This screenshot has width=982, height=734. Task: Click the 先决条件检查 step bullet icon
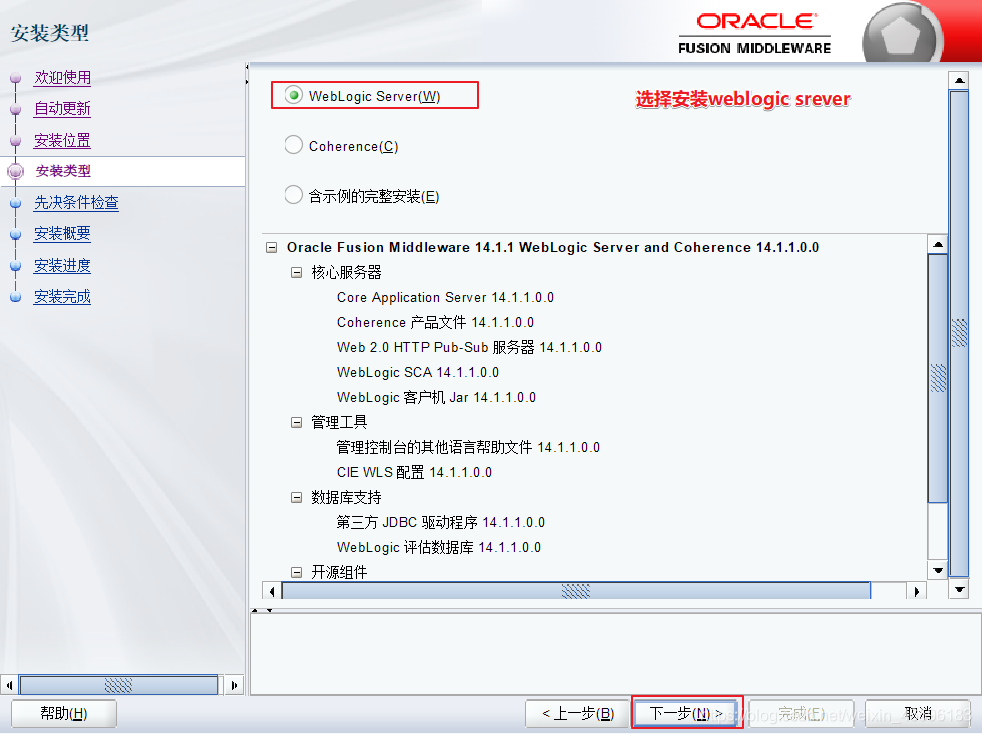coord(16,203)
